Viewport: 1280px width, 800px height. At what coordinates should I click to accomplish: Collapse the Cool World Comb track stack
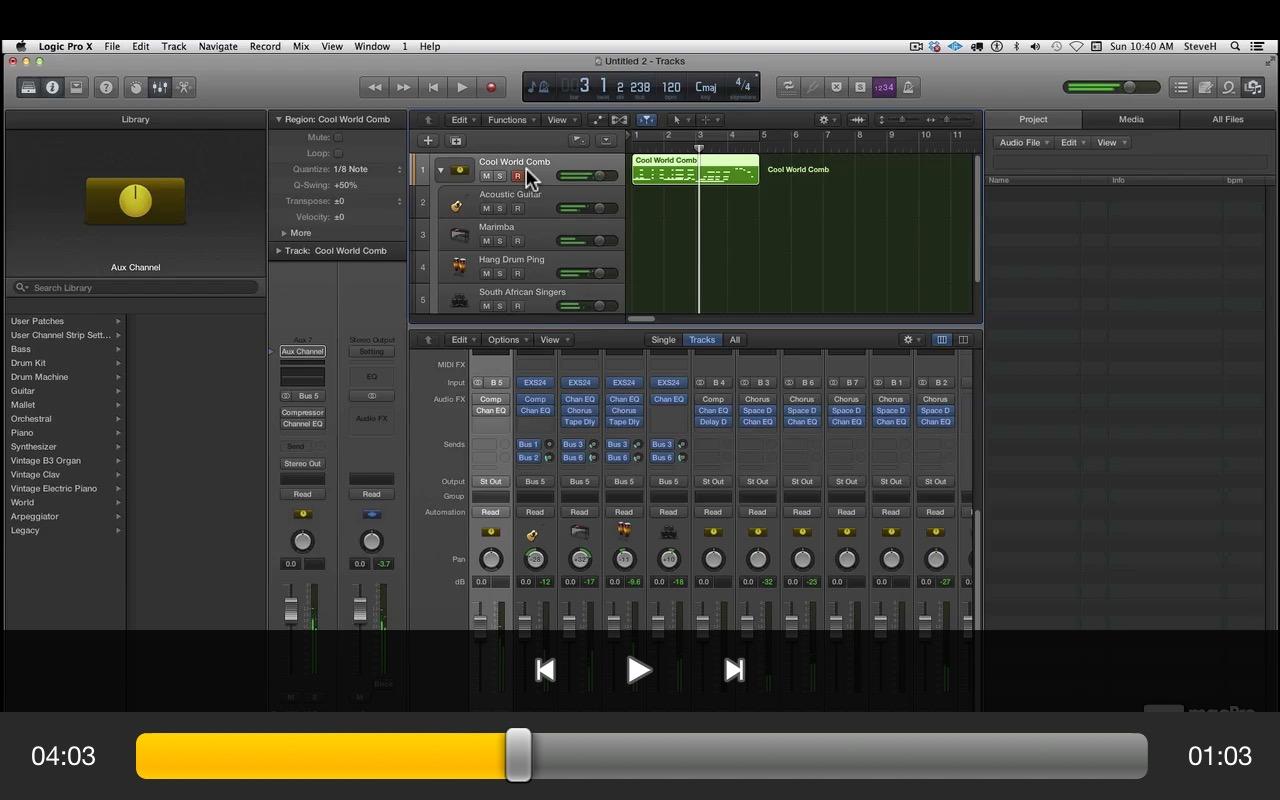[x=440, y=170]
